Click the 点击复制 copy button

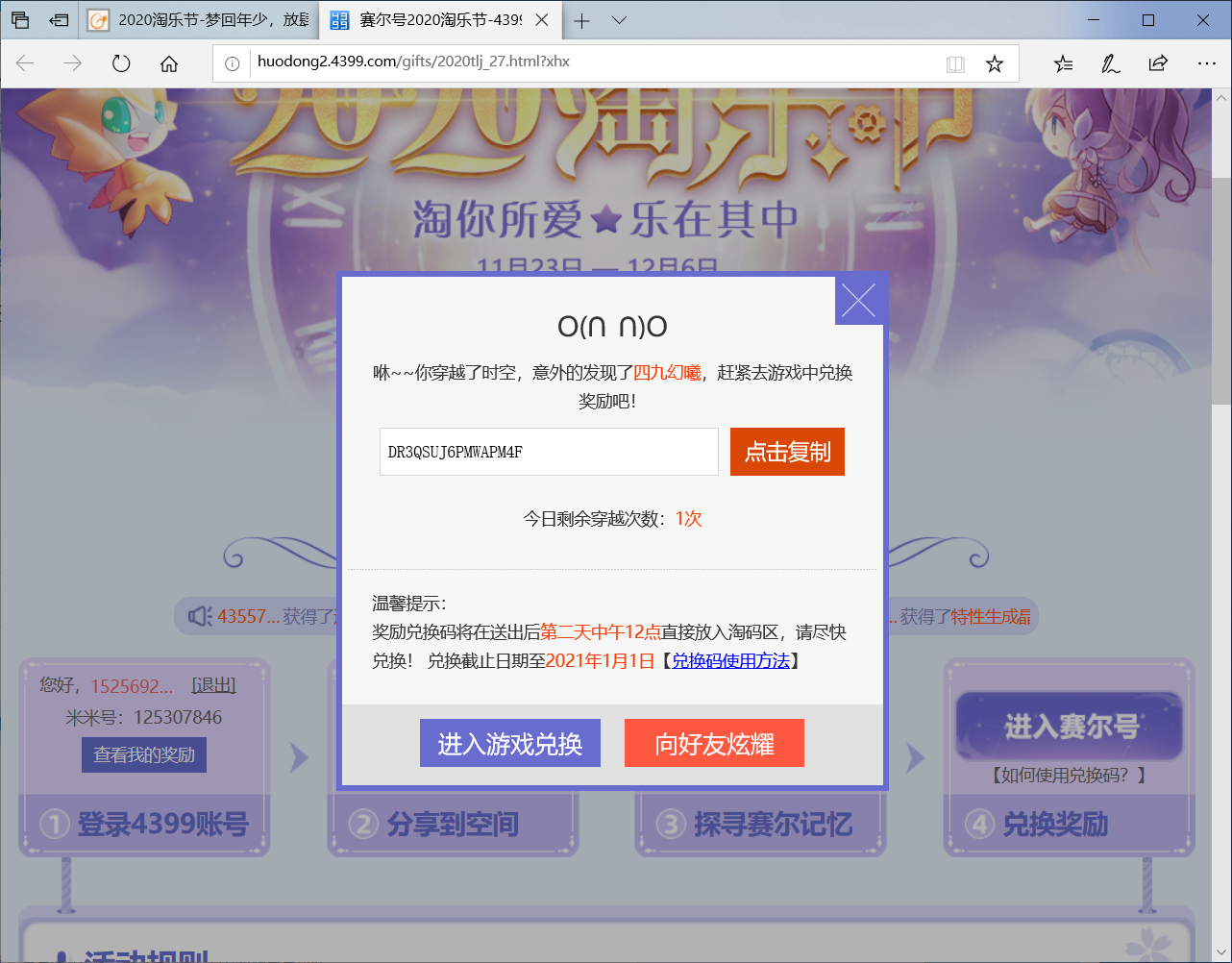click(x=787, y=452)
